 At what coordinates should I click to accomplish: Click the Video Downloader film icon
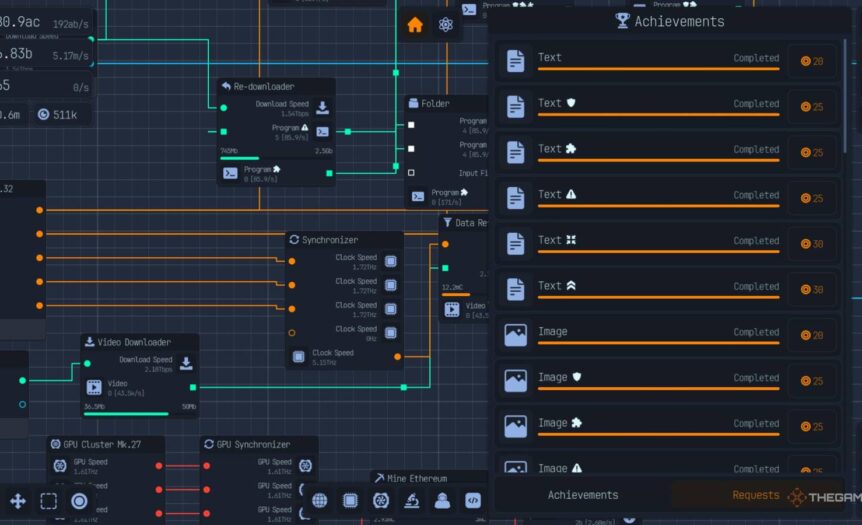pyautogui.click(x=94, y=388)
